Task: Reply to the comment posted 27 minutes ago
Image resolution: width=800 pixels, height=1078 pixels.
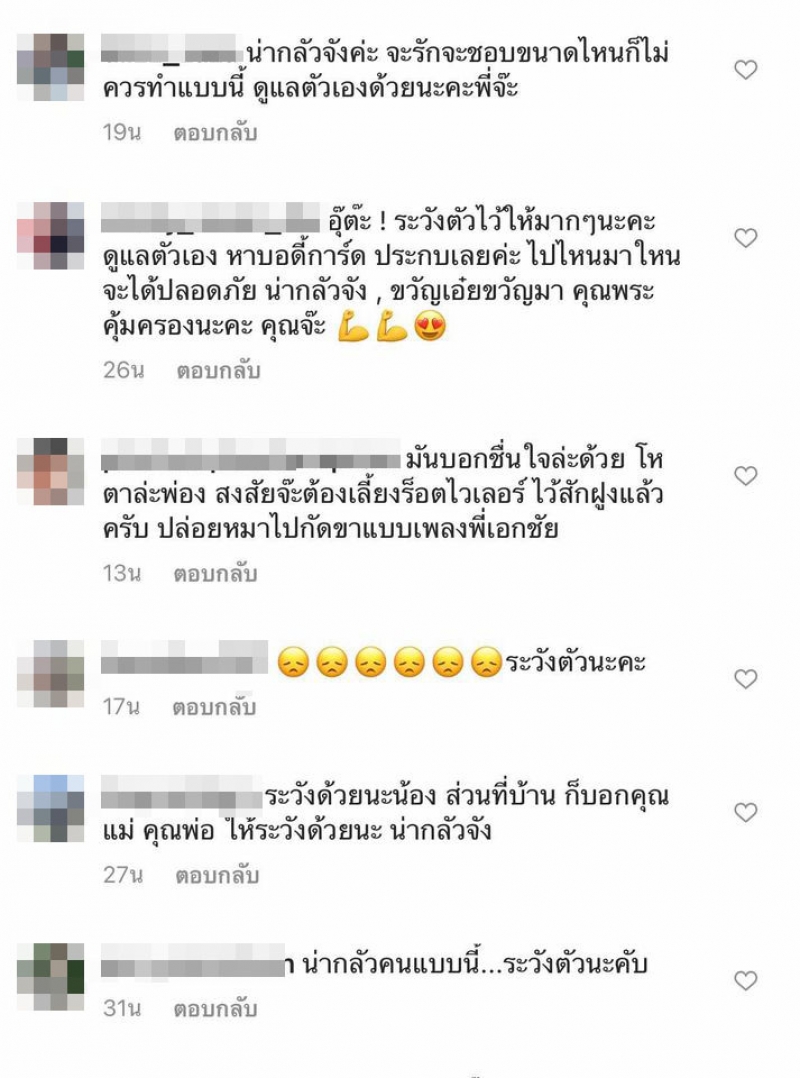Action: pos(217,875)
